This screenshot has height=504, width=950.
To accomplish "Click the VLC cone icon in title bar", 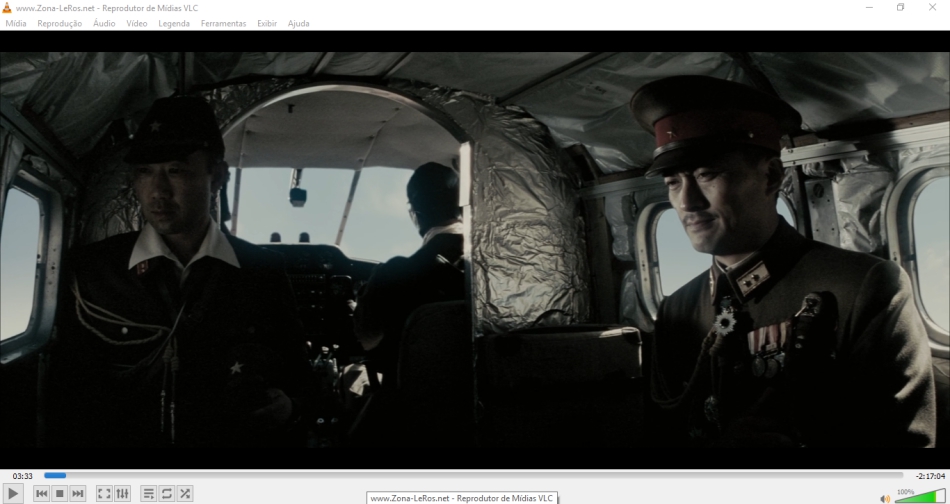I will tap(7, 7).
